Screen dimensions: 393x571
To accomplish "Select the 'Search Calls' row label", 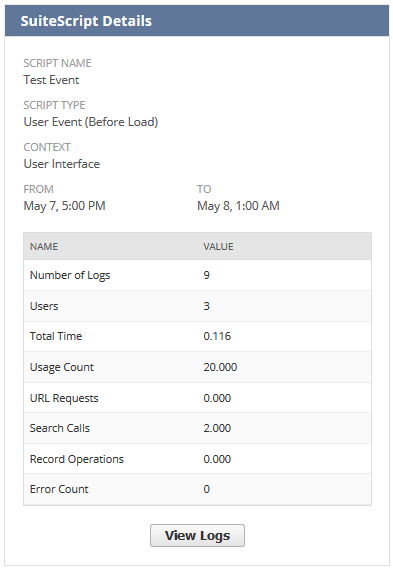I will pos(60,428).
